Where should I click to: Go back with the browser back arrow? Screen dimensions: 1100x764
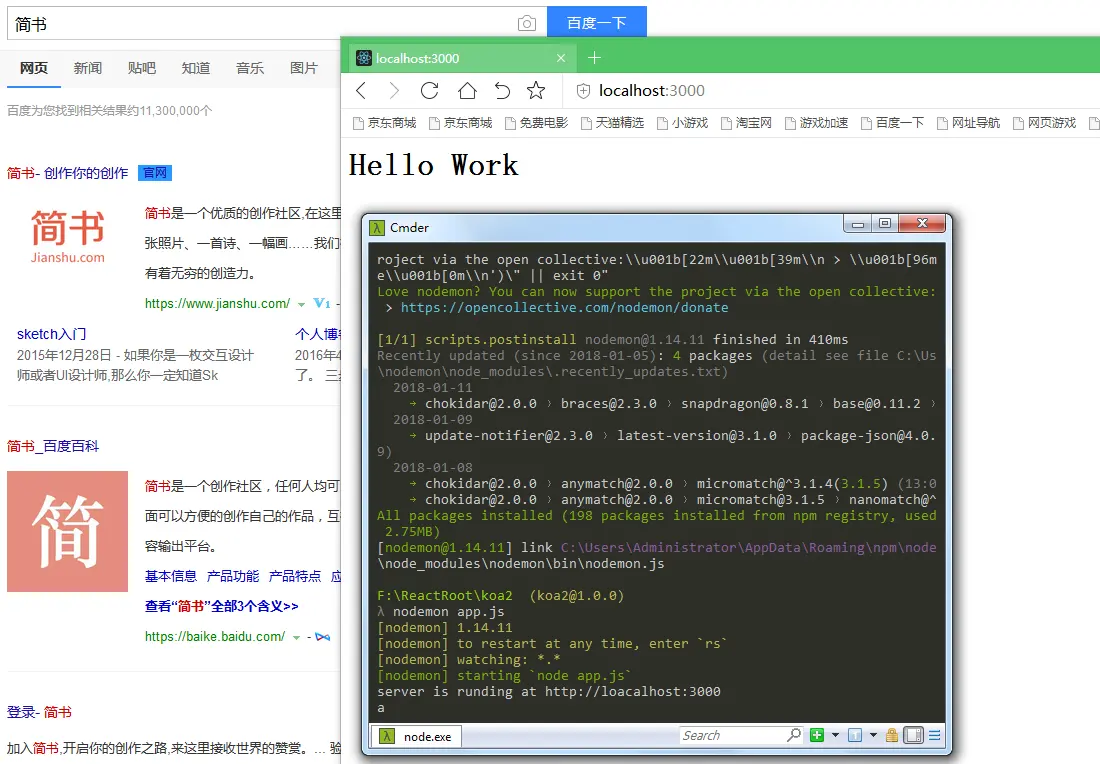click(x=361, y=91)
